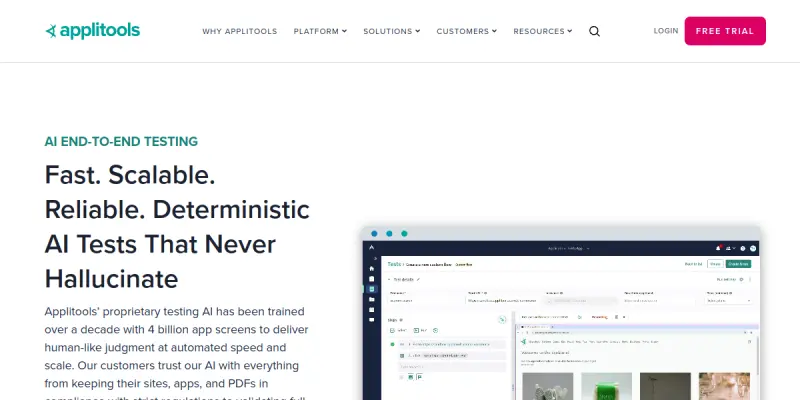Image resolution: width=800 pixels, height=400 pixels.
Task: Click the paragraph starting 'Applitools' proprietary testing AI'
Action: (x=177, y=352)
